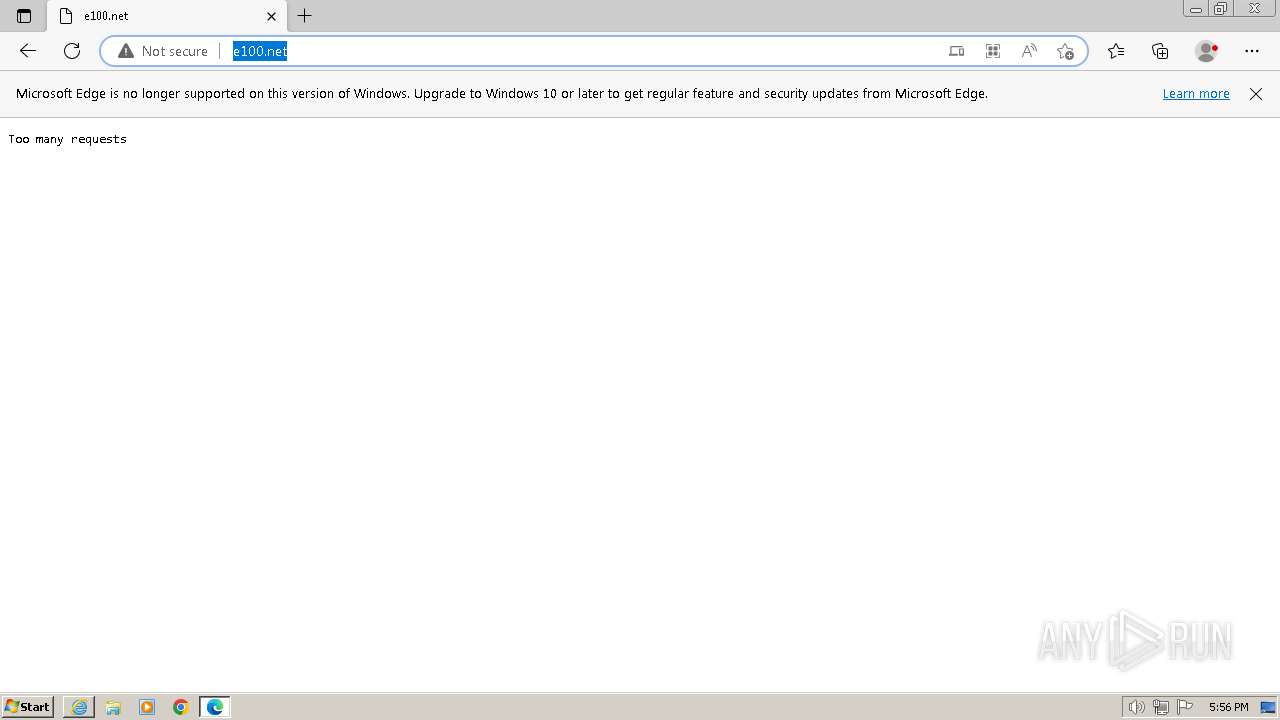Open the Windows Start menu

click(x=28, y=707)
